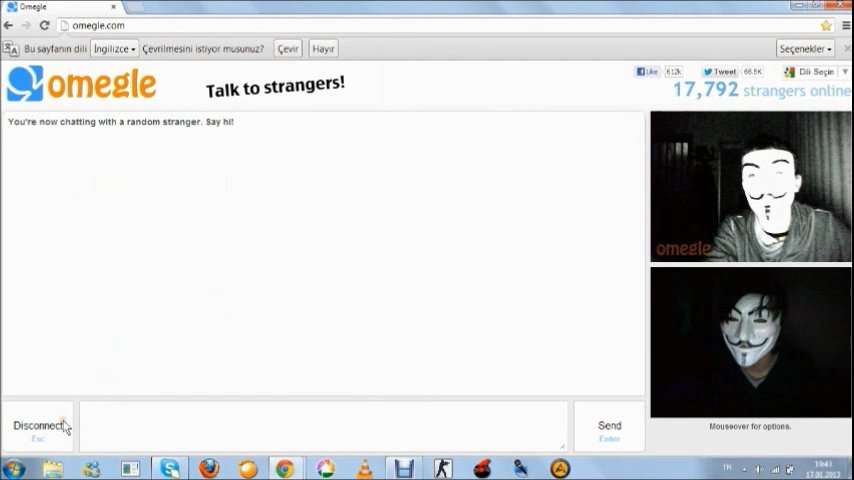Click the Omegle logo

82,84
